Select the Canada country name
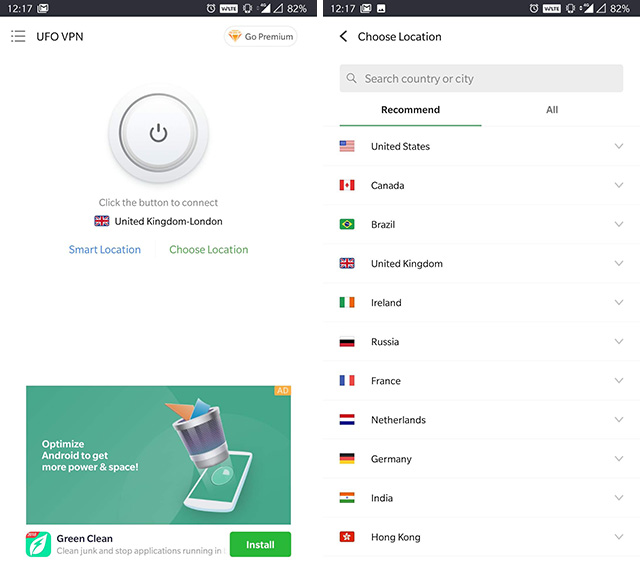 tap(387, 185)
